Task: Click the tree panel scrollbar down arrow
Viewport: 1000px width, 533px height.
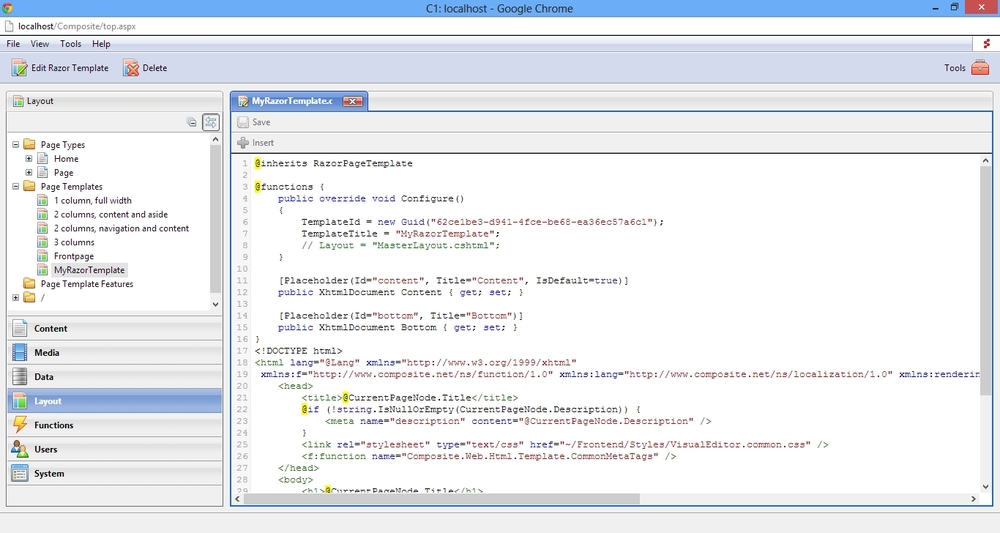Action: coord(216,304)
